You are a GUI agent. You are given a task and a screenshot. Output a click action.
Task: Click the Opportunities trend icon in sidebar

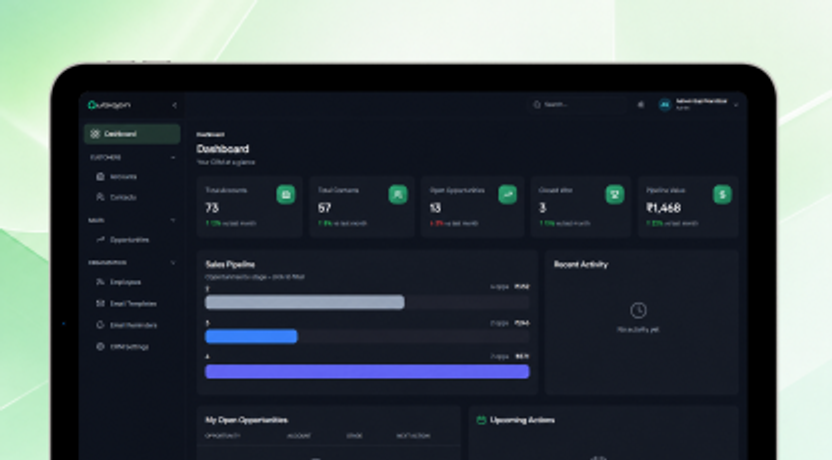click(x=100, y=240)
